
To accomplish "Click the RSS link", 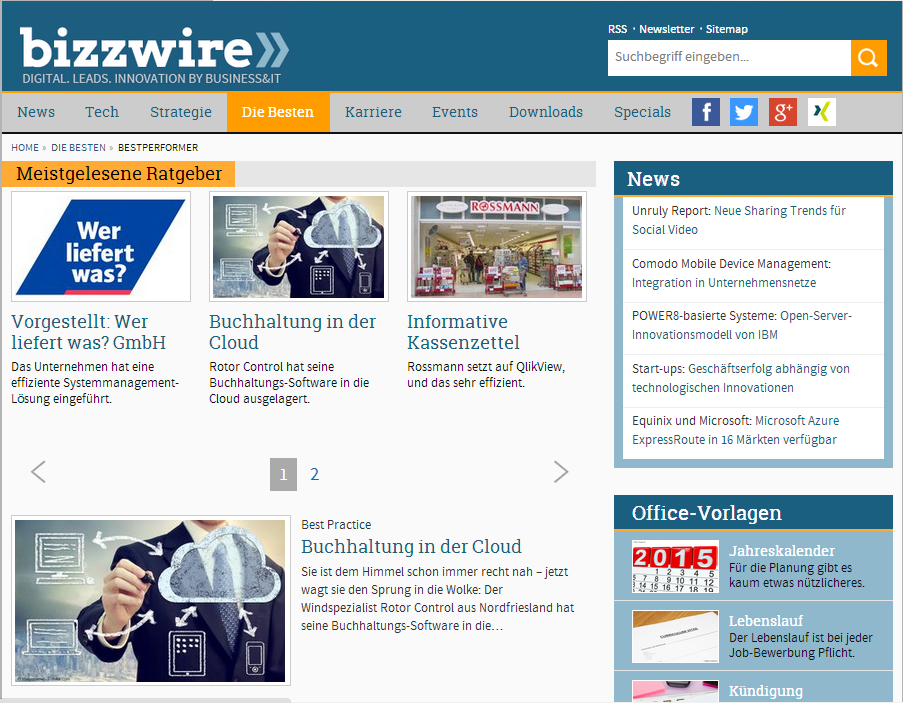I will [617, 29].
